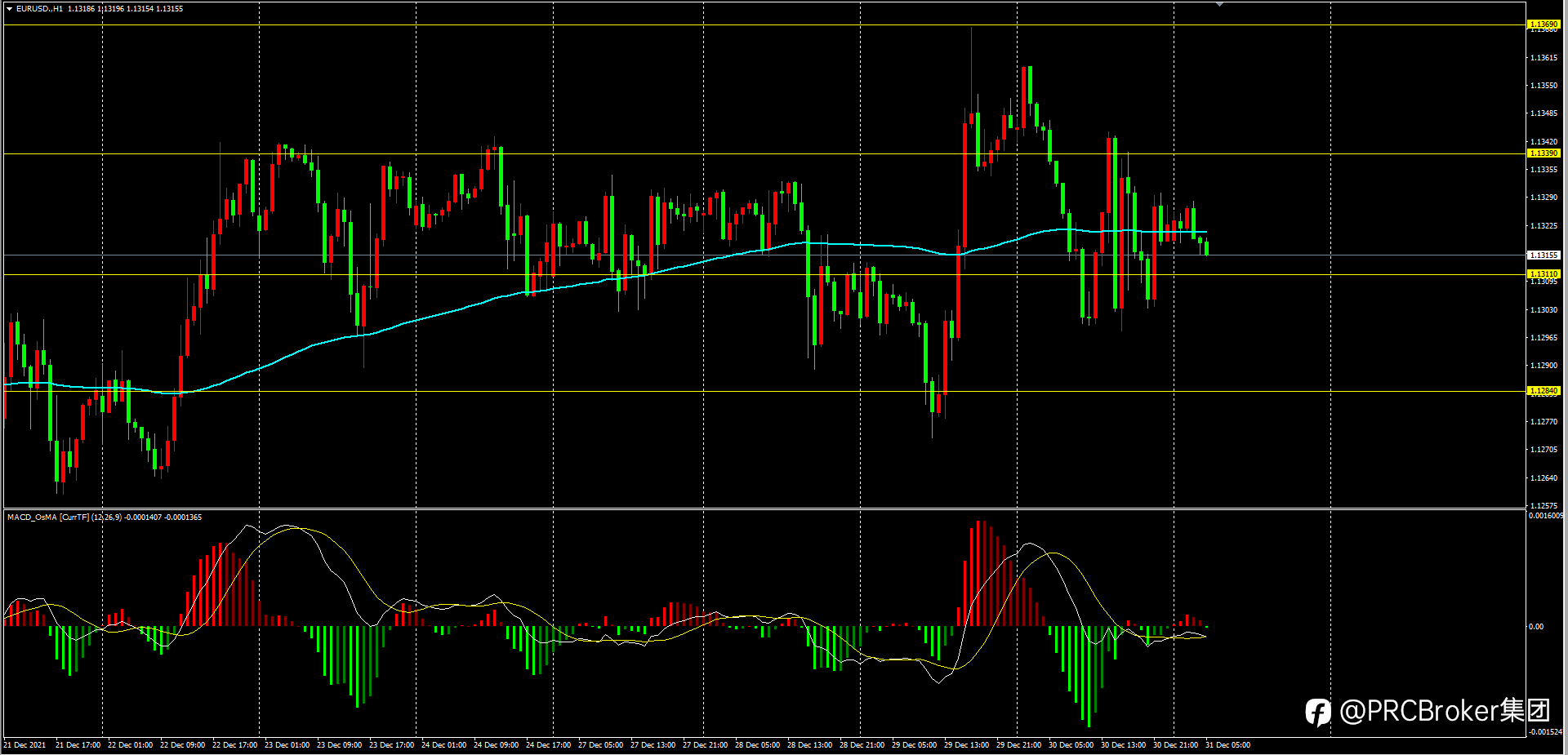This screenshot has height=755, width=1568.
Task: Click price scale value 1.13290
Action: coord(1543,198)
